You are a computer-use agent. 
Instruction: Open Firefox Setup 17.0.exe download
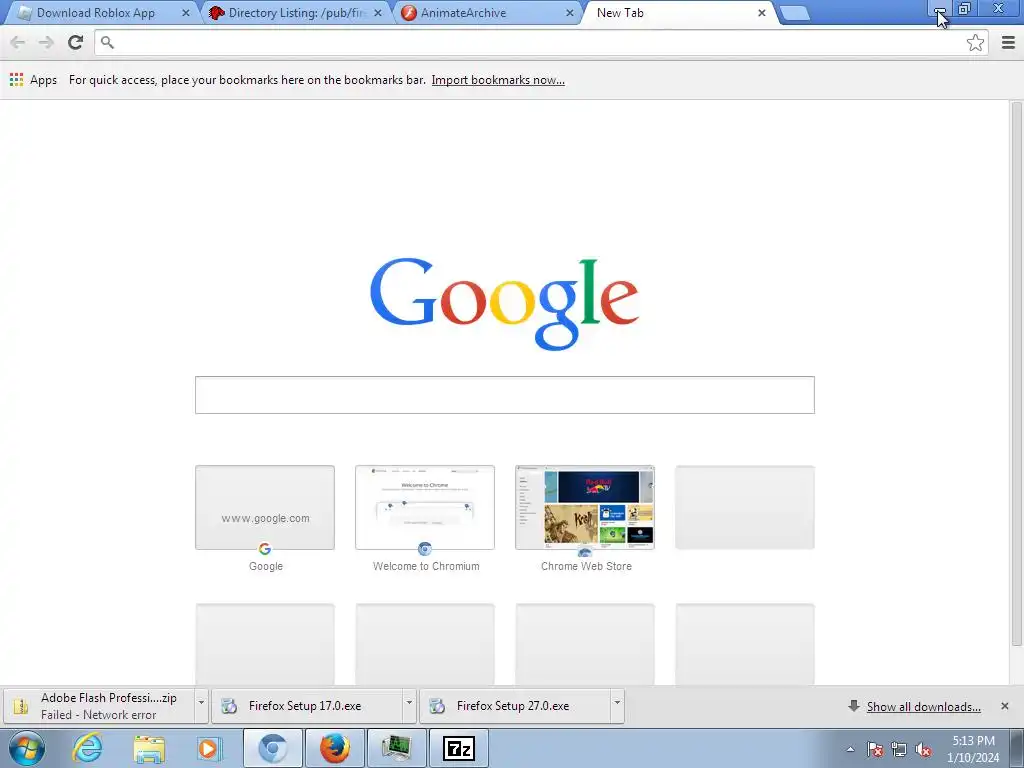(305, 706)
